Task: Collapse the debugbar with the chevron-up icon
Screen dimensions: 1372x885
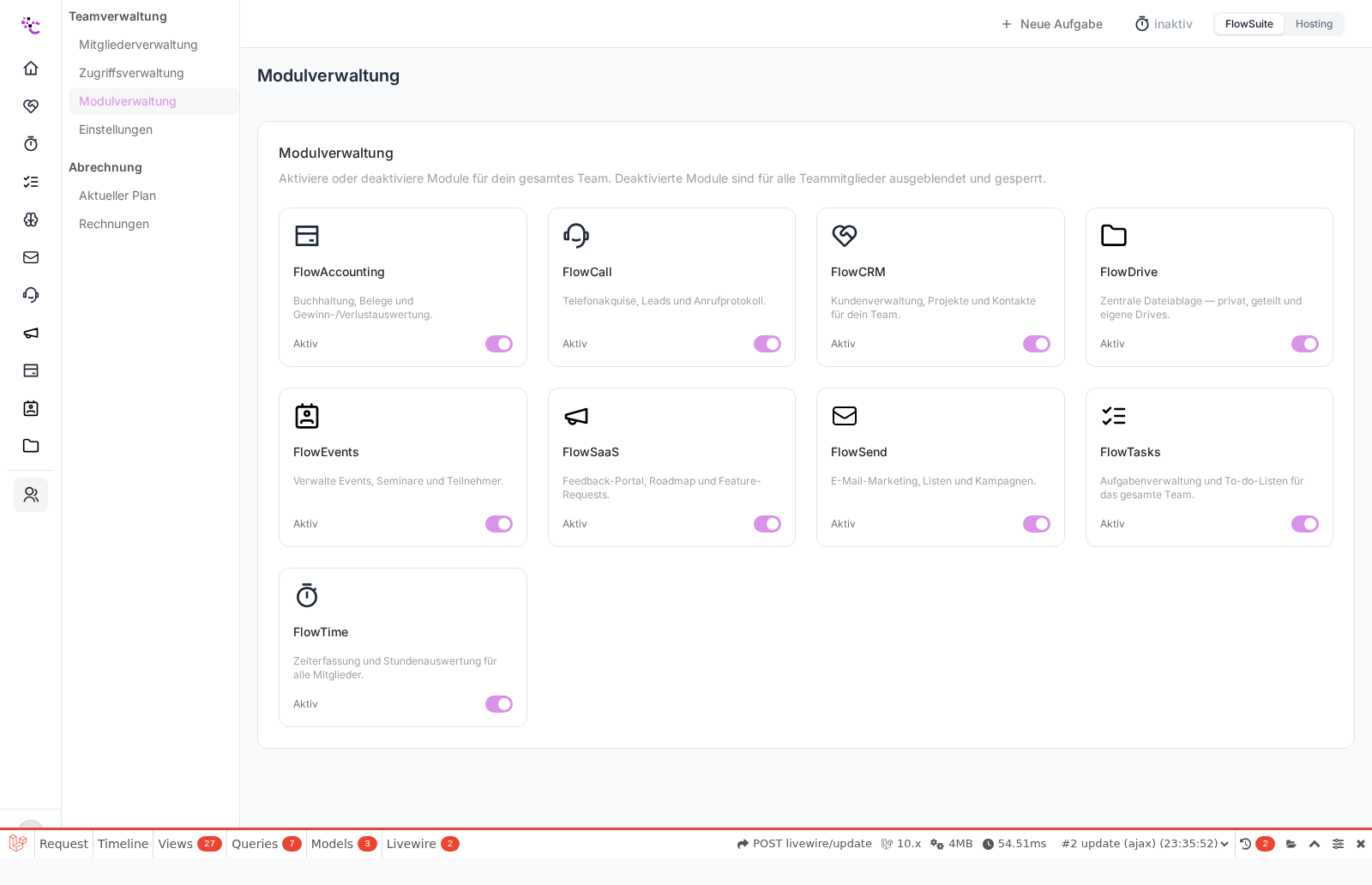Action: tap(1315, 844)
